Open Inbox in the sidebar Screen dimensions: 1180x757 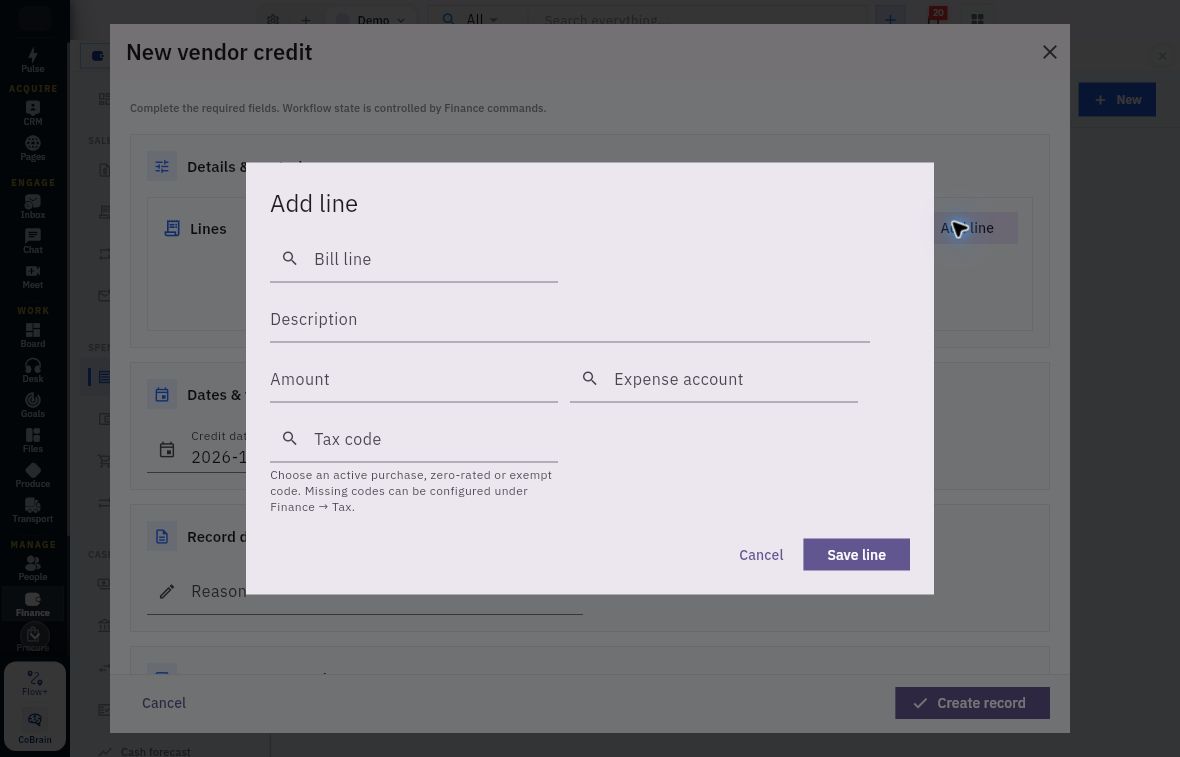pos(32,206)
